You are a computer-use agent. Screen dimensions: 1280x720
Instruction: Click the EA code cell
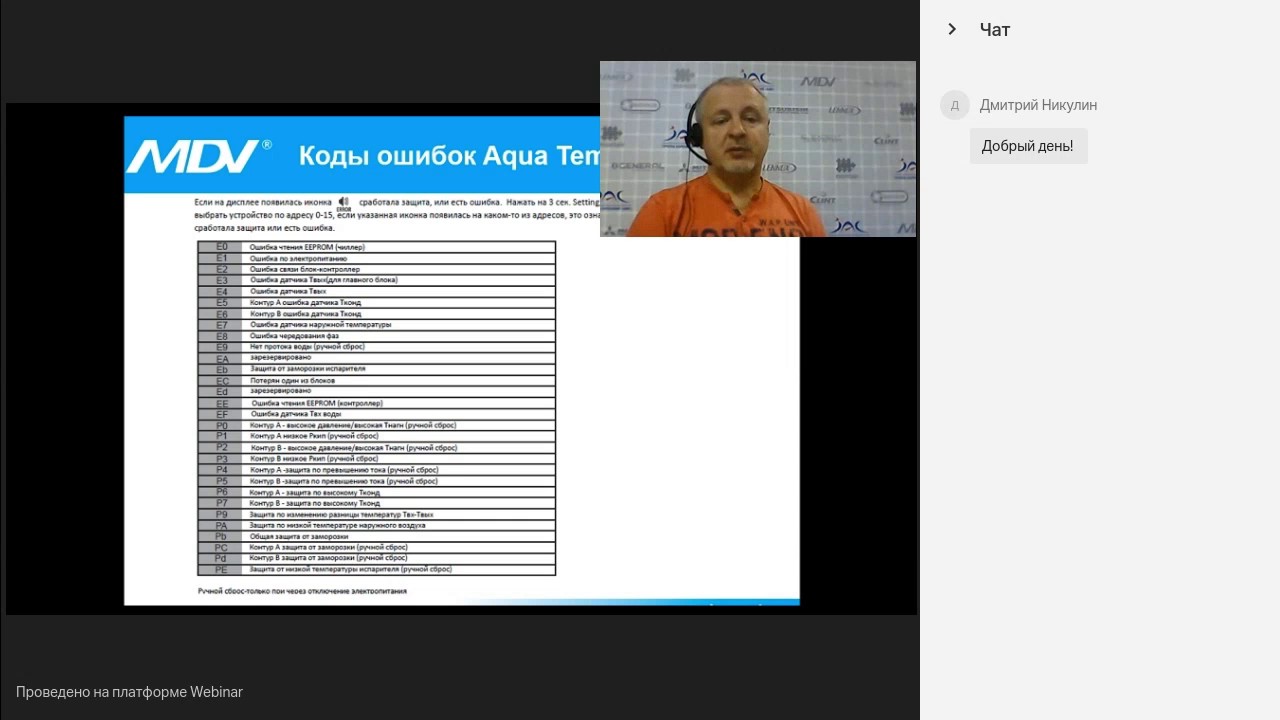click(x=222, y=358)
